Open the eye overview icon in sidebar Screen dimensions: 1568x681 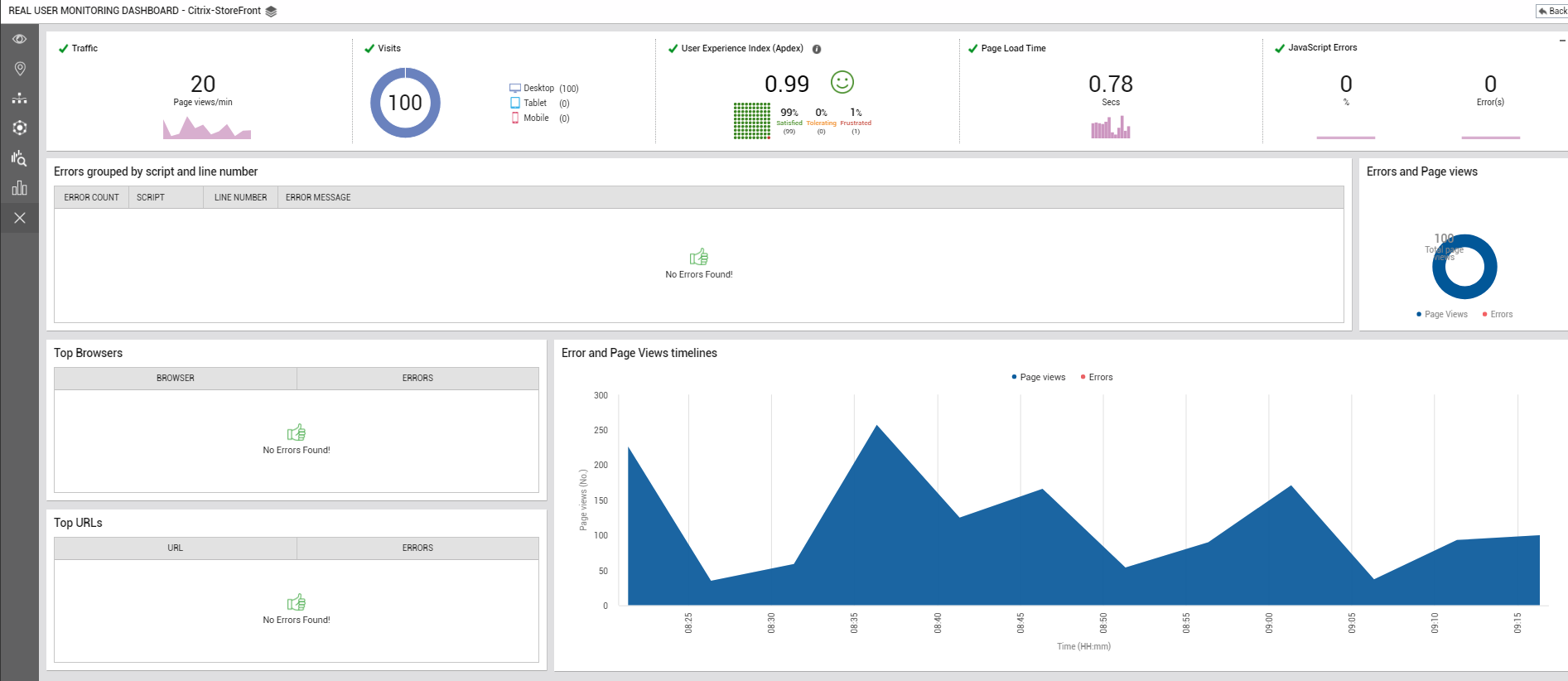pos(20,39)
